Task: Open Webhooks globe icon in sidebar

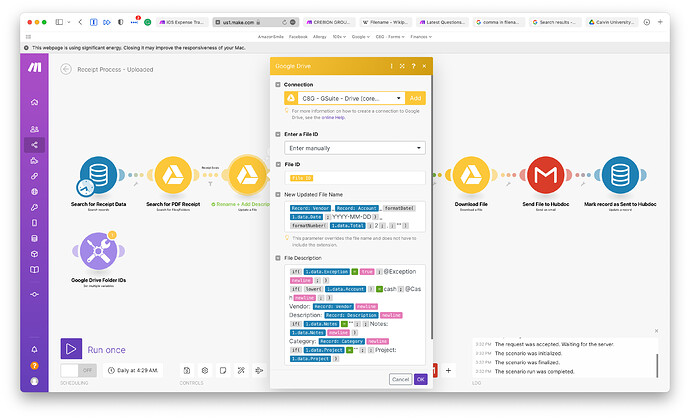Action: click(x=34, y=191)
